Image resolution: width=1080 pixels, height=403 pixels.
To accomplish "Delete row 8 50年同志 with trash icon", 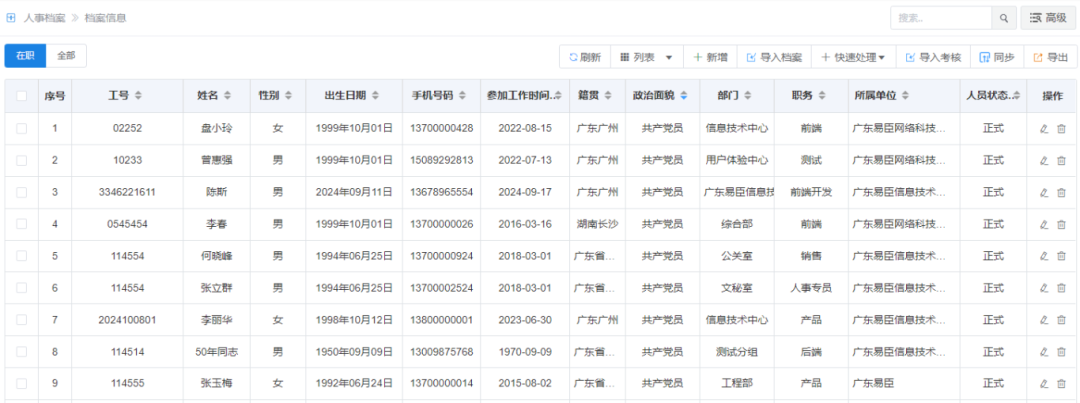I will (x=1061, y=352).
